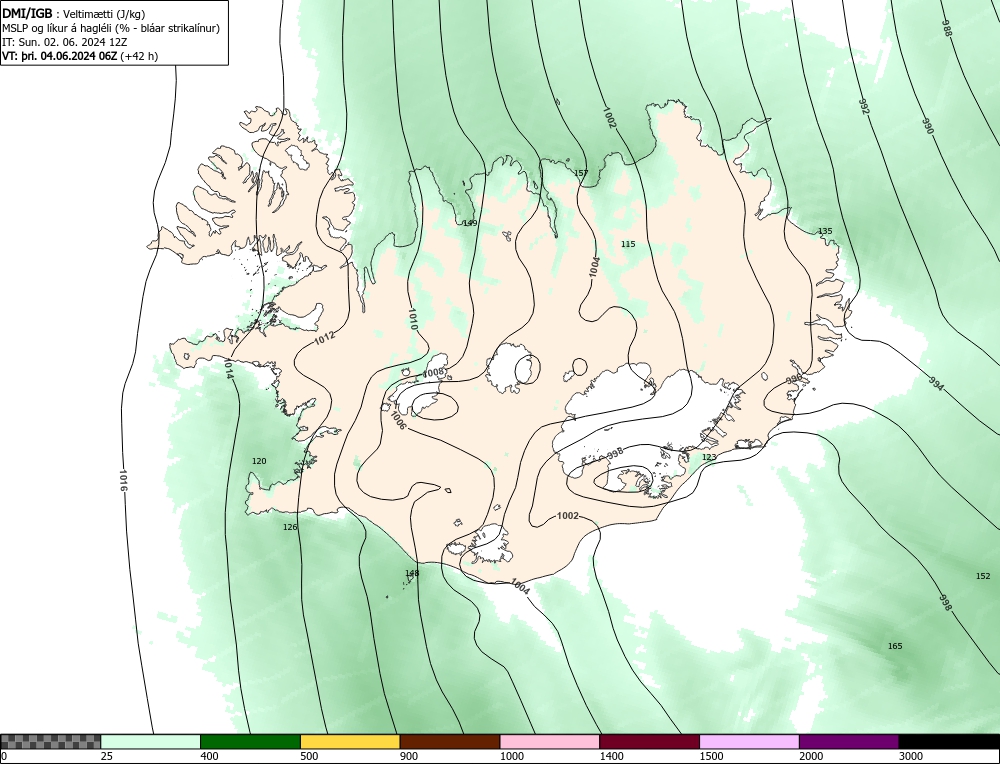Click the yellow 500–900 legend swatch
This screenshot has width=1000, height=764.
[x=350, y=742]
